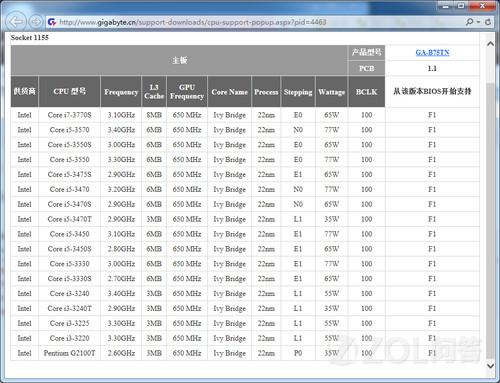Screen dimensions: 500x383
Task: Minimize the browser window
Action: (445, 5)
